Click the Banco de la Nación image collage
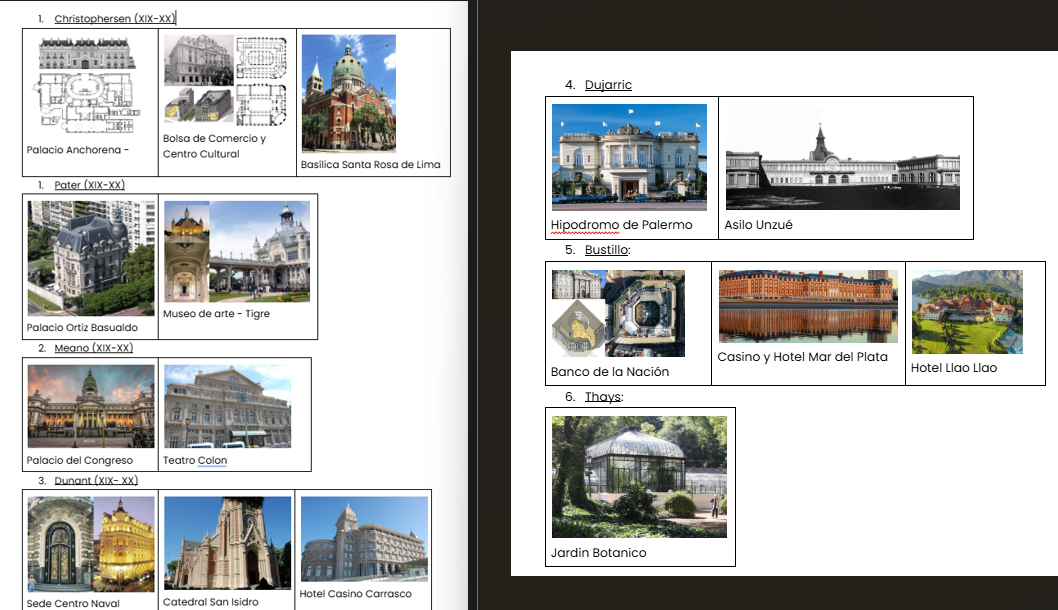The image size is (1058, 610). [618, 313]
